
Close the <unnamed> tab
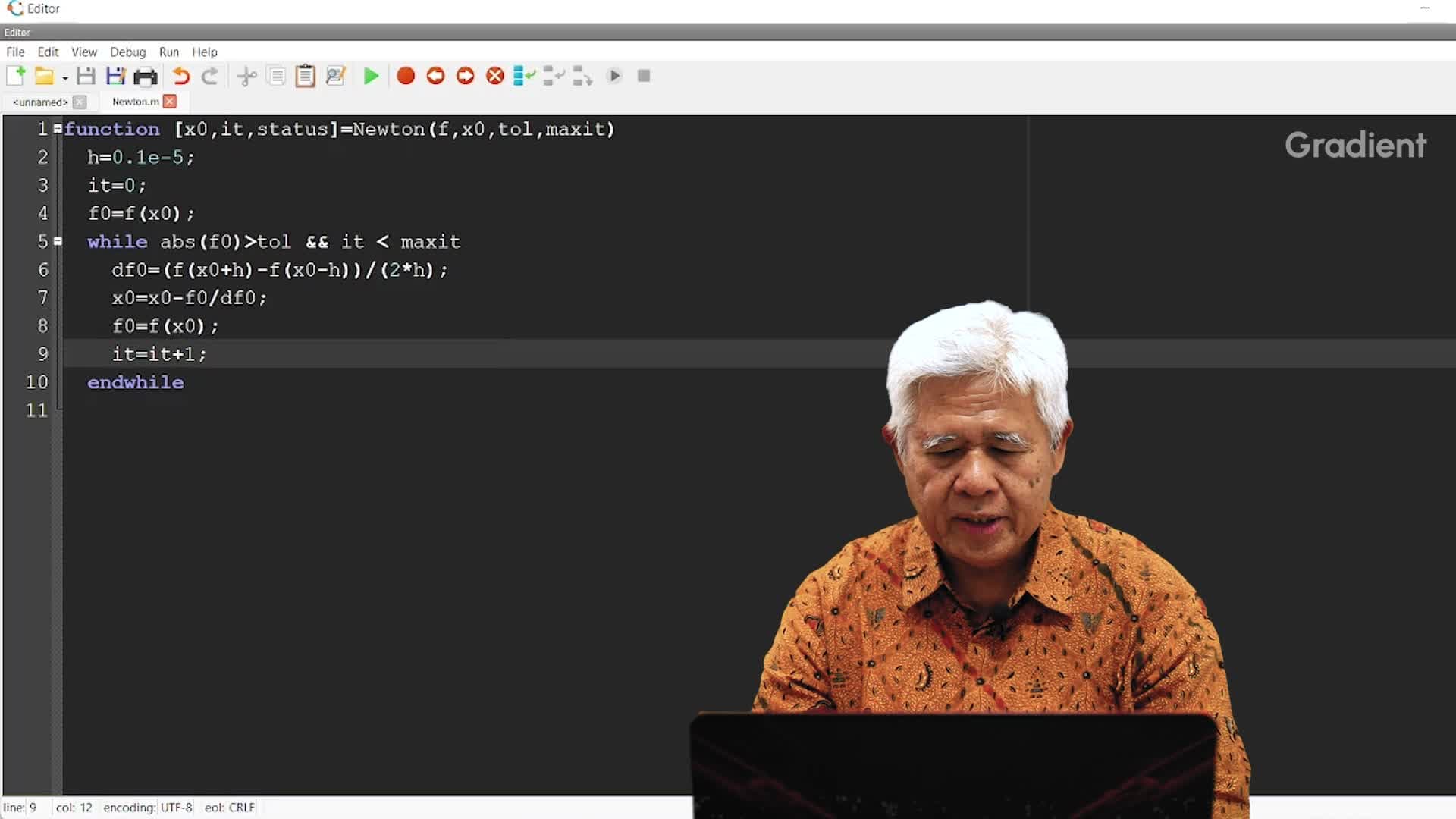[80, 102]
